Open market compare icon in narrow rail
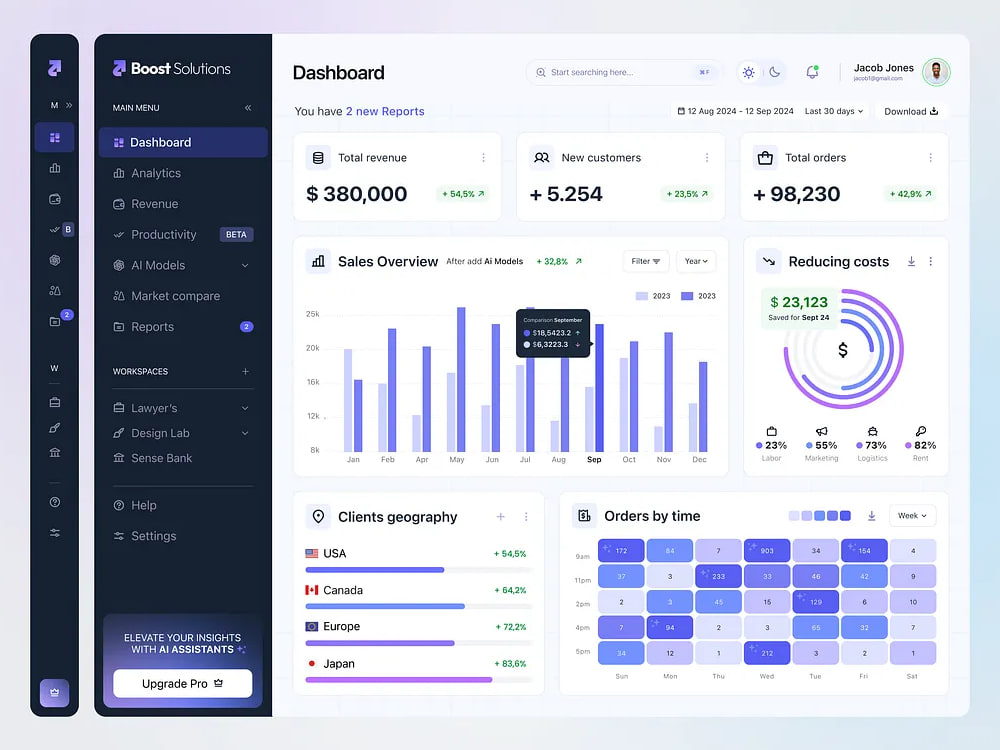Screen dimensions: 1000x750 pyautogui.click(x=55, y=291)
